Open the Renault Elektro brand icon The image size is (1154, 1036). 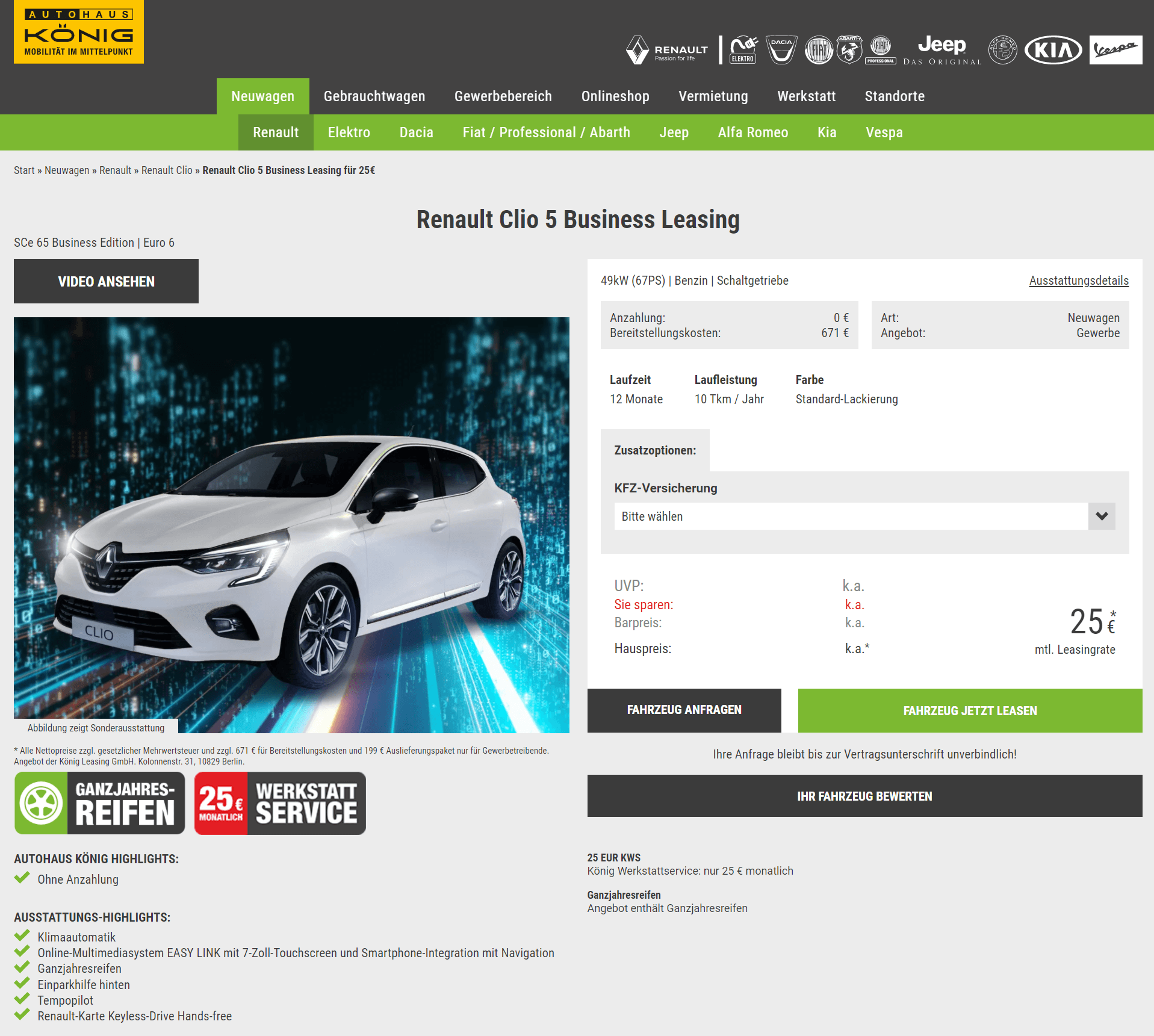tap(743, 50)
